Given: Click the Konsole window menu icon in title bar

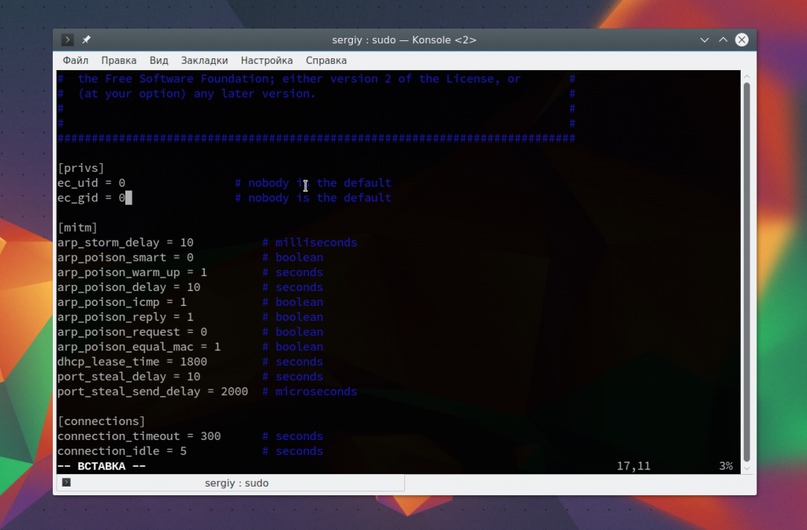Looking at the screenshot, I should (x=67, y=40).
